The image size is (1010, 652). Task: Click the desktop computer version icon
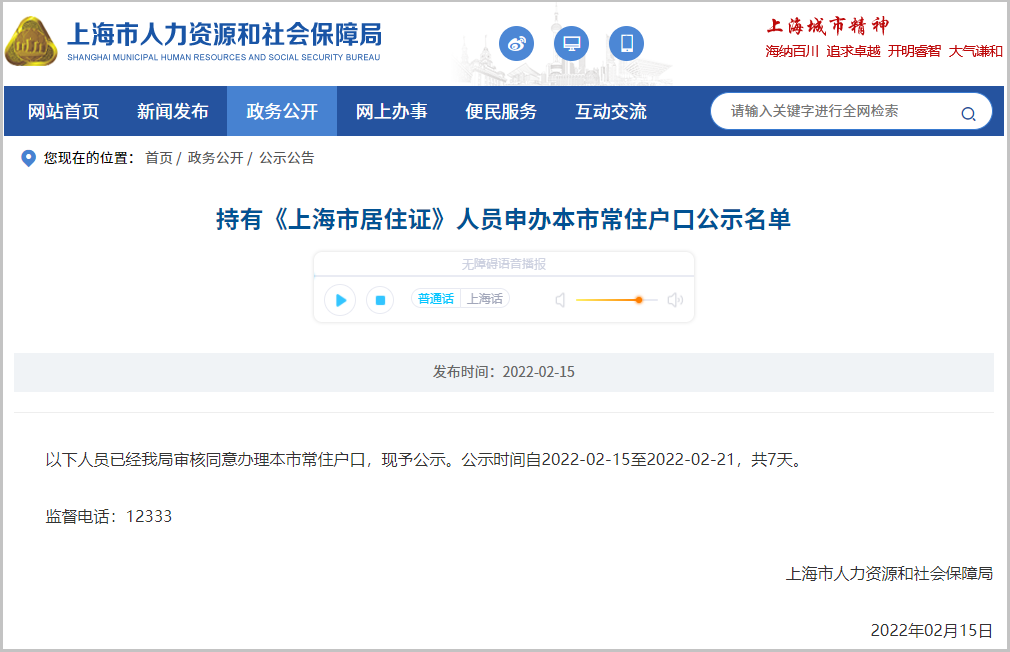coord(571,44)
